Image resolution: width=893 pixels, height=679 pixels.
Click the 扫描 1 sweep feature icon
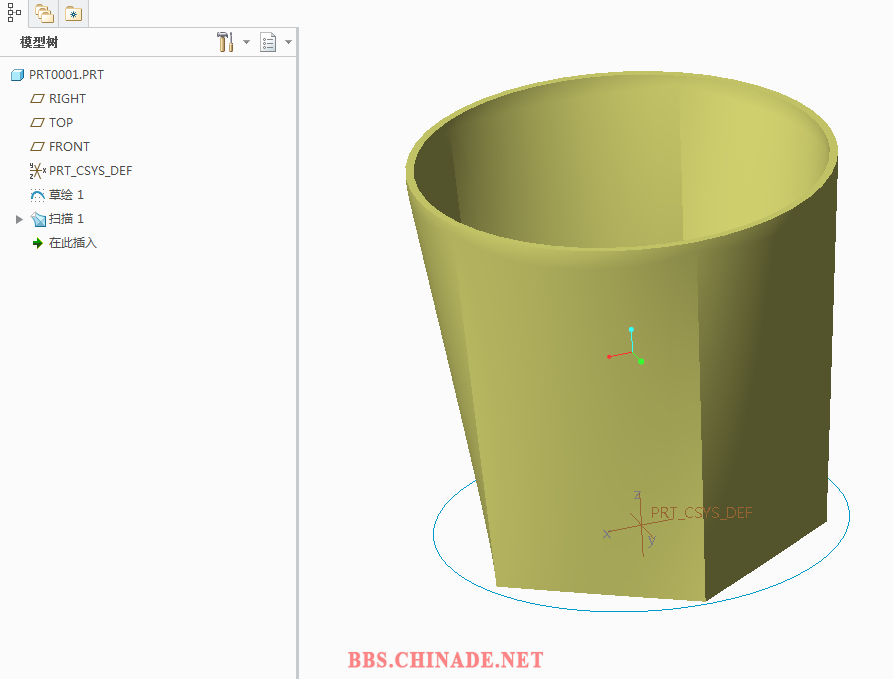click(39, 219)
